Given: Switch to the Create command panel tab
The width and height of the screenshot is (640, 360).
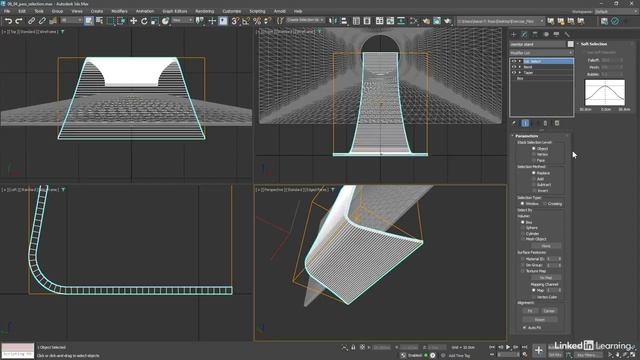Looking at the screenshot, I should (514, 34).
